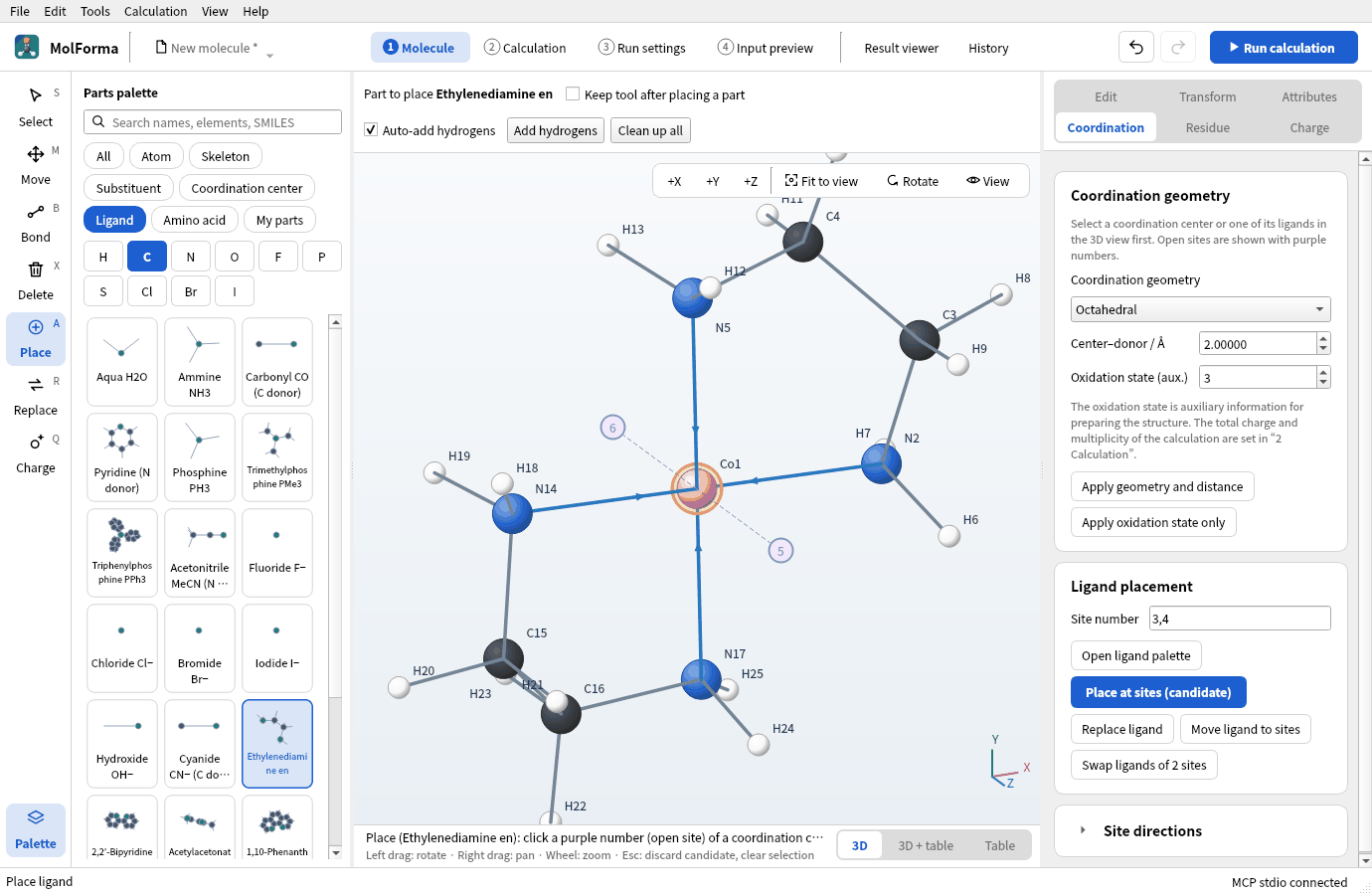This screenshot has width=1372, height=895.
Task: Click the parts palette vertical scrollbar
Action: (336, 587)
